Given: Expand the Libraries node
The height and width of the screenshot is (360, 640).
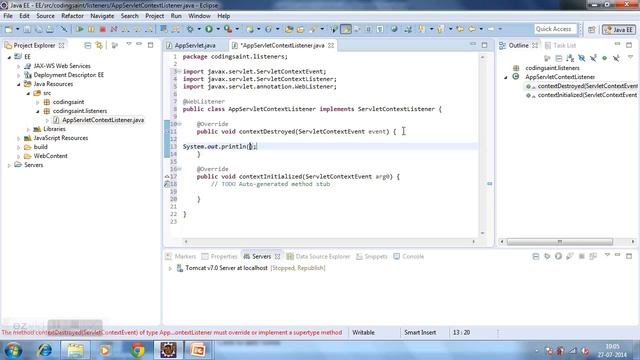Looking at the screenshot, I should (x=28, y=129).
